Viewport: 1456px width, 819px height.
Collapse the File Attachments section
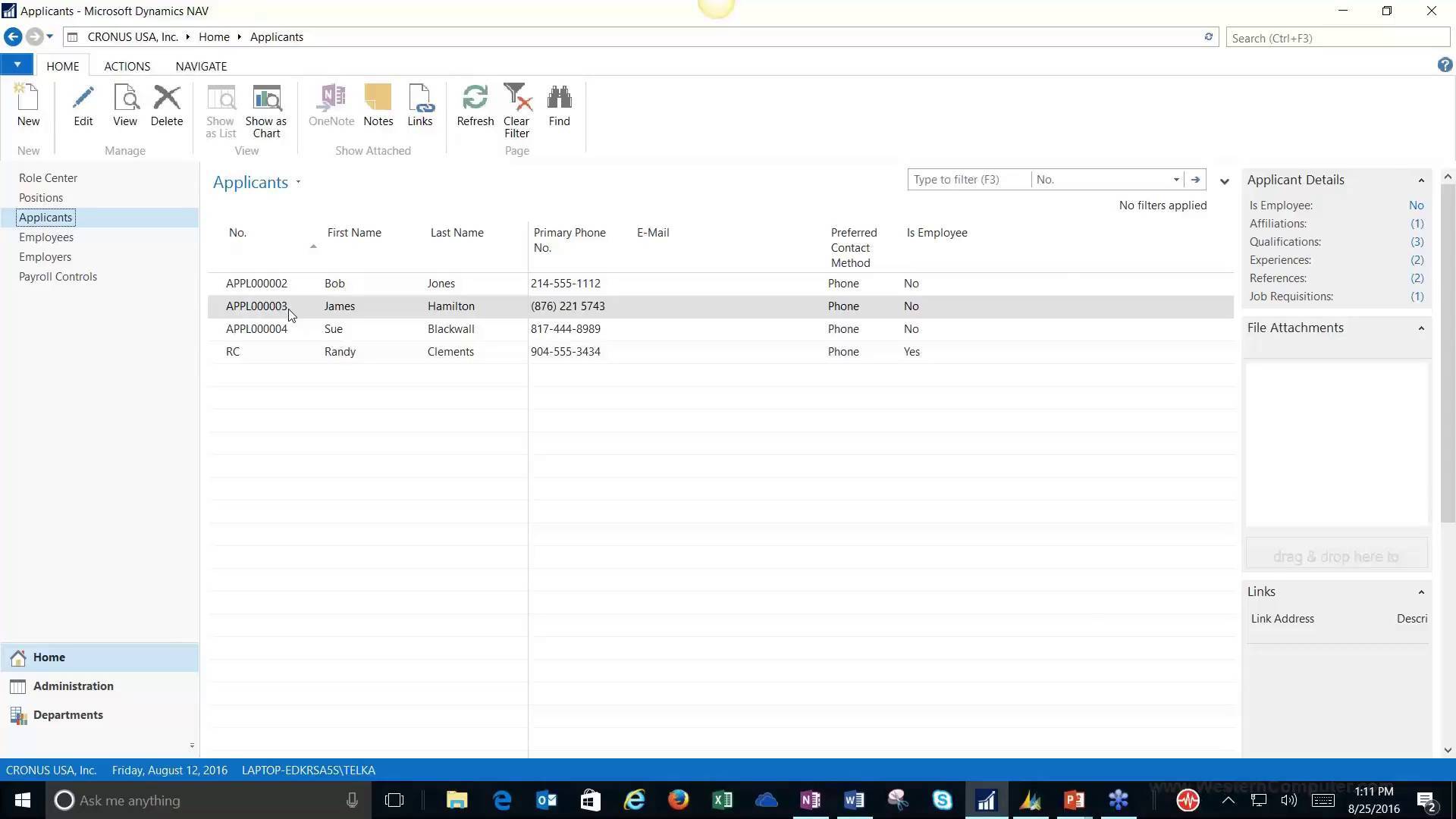click(1420, 327)
